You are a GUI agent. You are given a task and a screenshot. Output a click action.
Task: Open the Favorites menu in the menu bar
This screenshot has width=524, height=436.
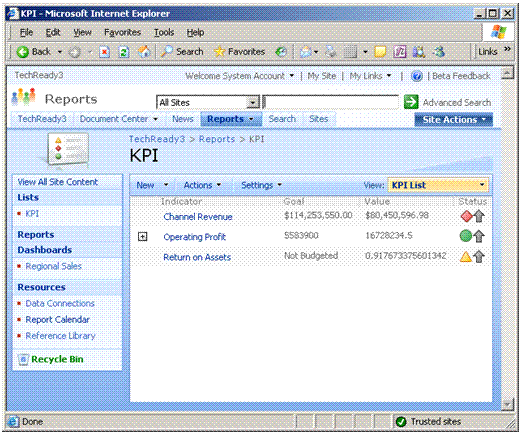point(122,32)
